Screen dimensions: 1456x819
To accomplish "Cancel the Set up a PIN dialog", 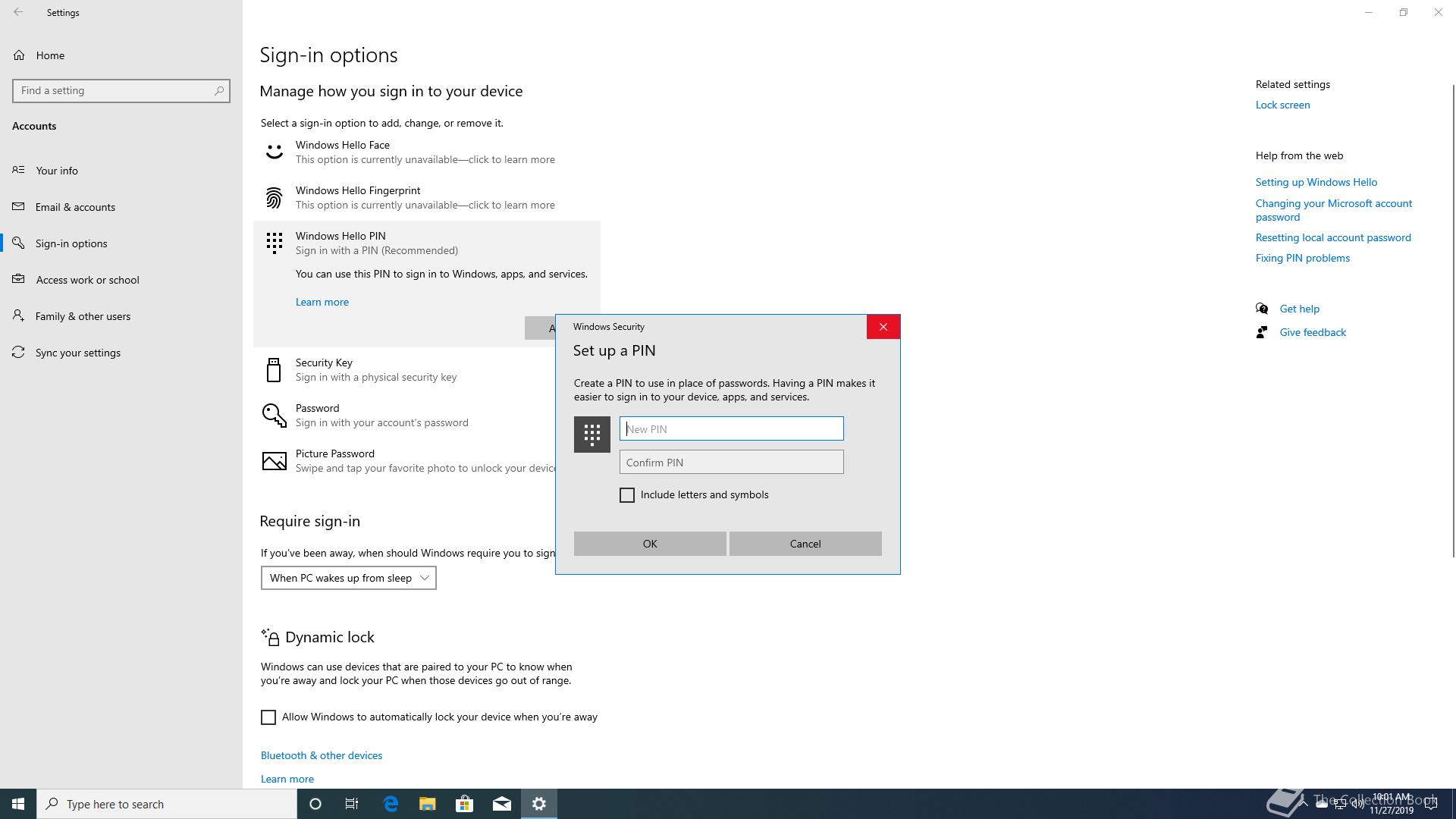I will point(805,544).
